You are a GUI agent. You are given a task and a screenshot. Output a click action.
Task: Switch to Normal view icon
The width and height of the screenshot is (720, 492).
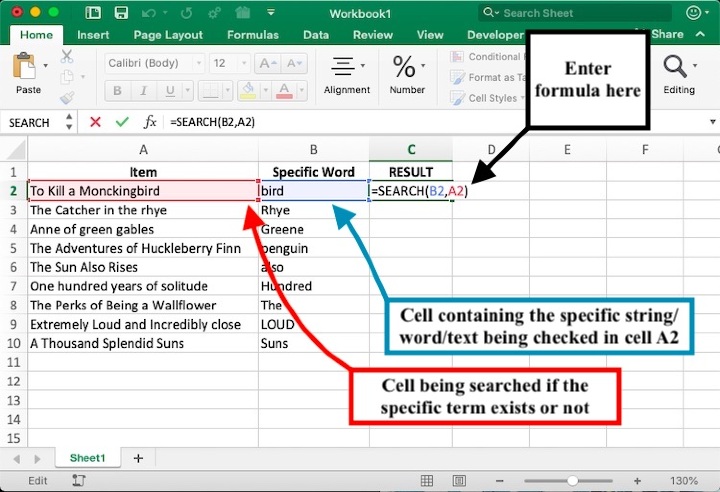click(x=427, y=481)
